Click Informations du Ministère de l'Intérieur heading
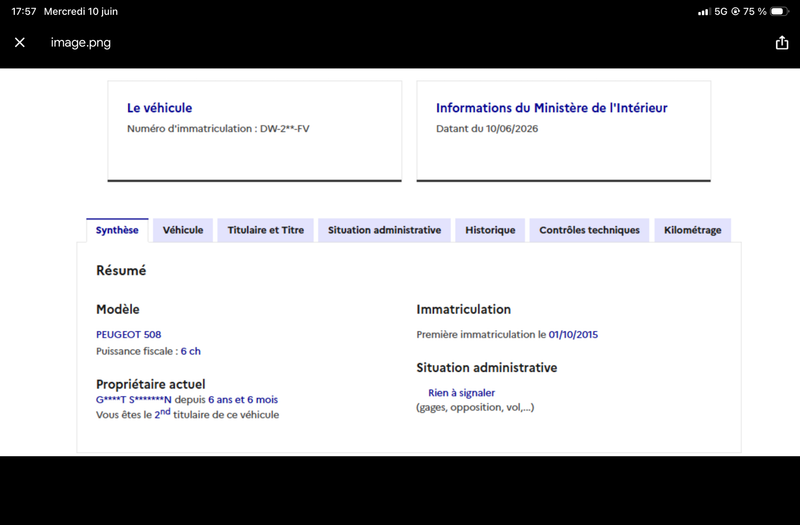The image size is (800, 525). [552, 108]
